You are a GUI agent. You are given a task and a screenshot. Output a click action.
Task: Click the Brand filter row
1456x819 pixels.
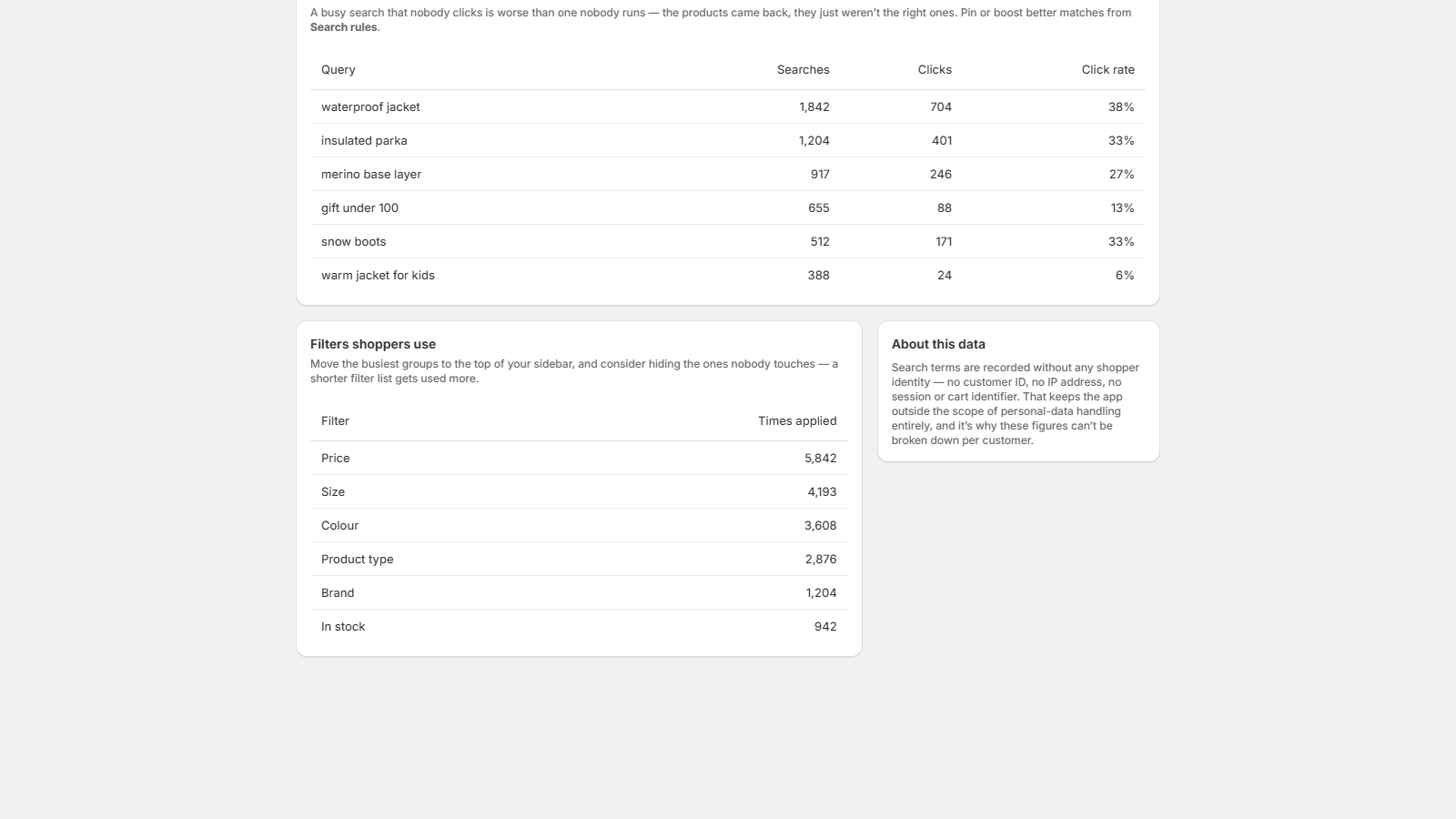[x=579, y=592]
